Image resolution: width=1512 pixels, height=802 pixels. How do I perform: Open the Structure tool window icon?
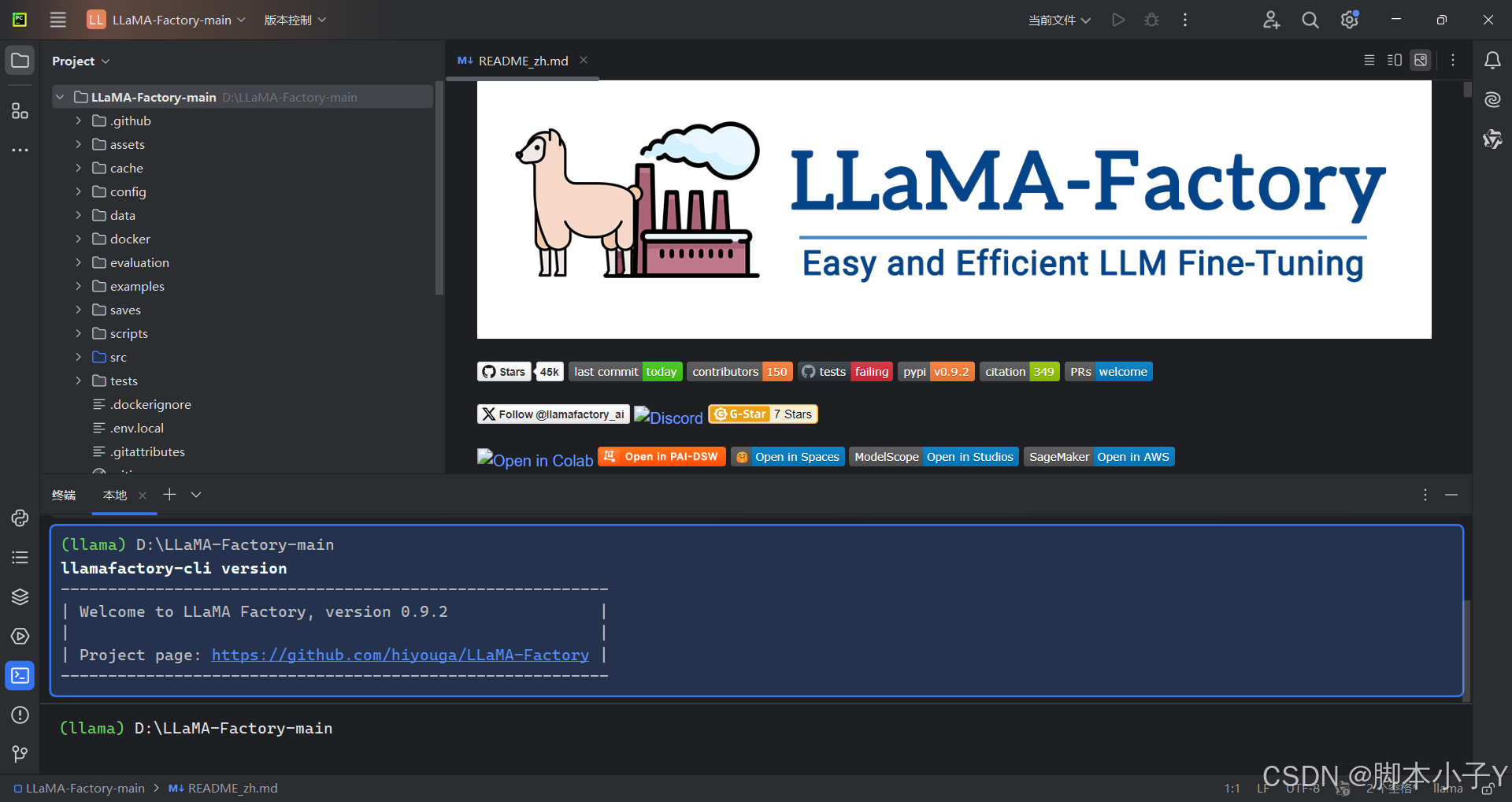coord(20,111)
